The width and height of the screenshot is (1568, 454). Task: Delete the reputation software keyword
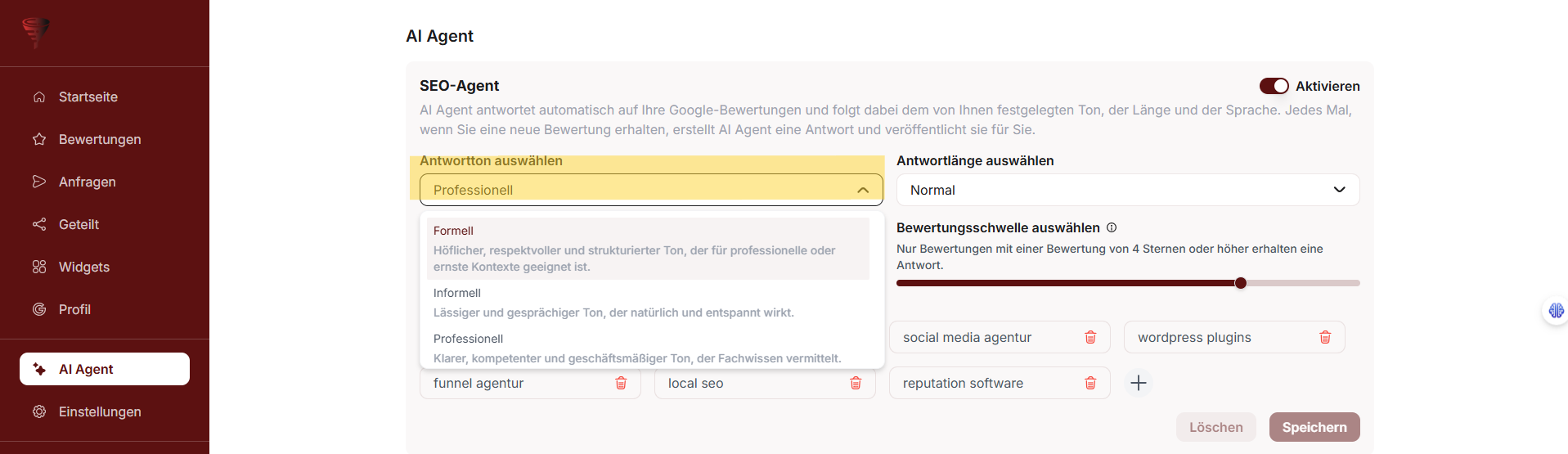click(1090, 383)
